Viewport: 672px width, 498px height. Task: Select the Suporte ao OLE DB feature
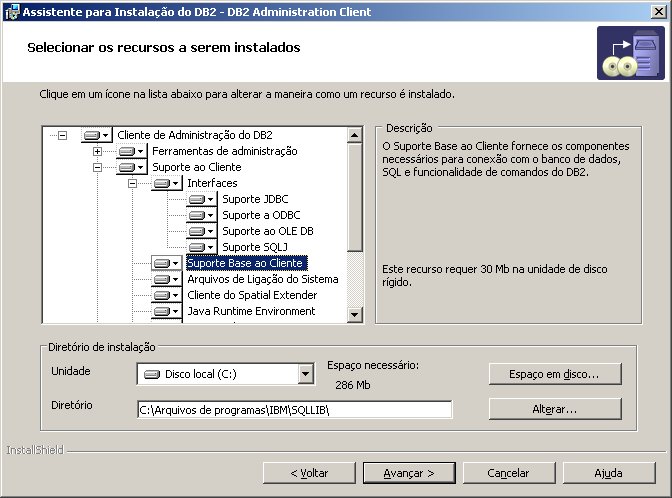268,231
